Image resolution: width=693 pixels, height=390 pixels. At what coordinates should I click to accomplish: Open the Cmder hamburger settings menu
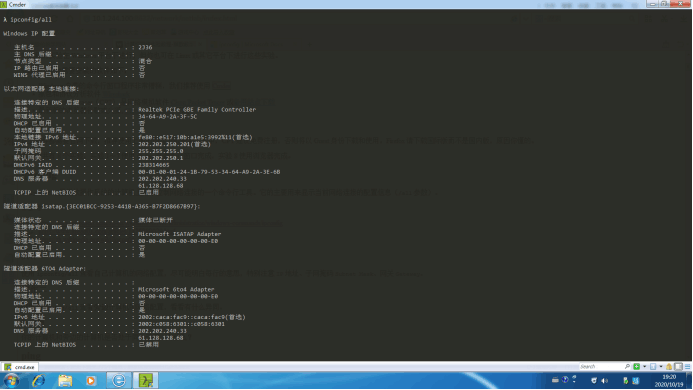tap(687, 367)
